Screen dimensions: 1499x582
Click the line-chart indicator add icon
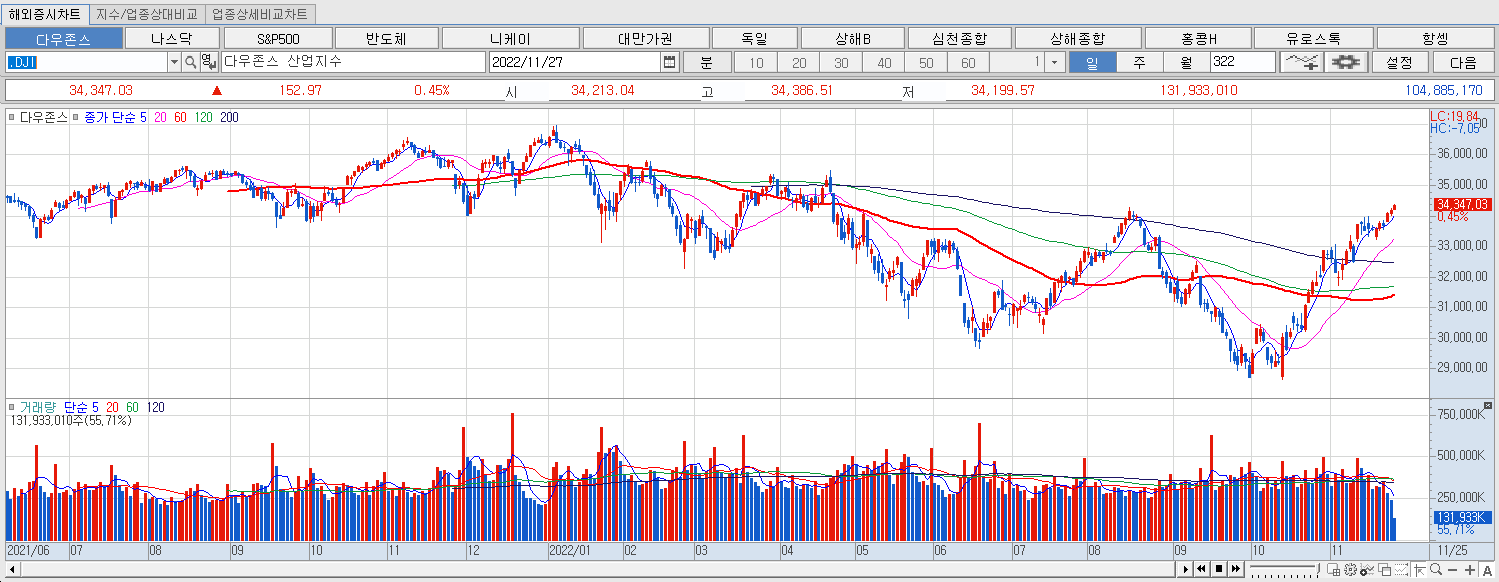(x=1301, y=62)
